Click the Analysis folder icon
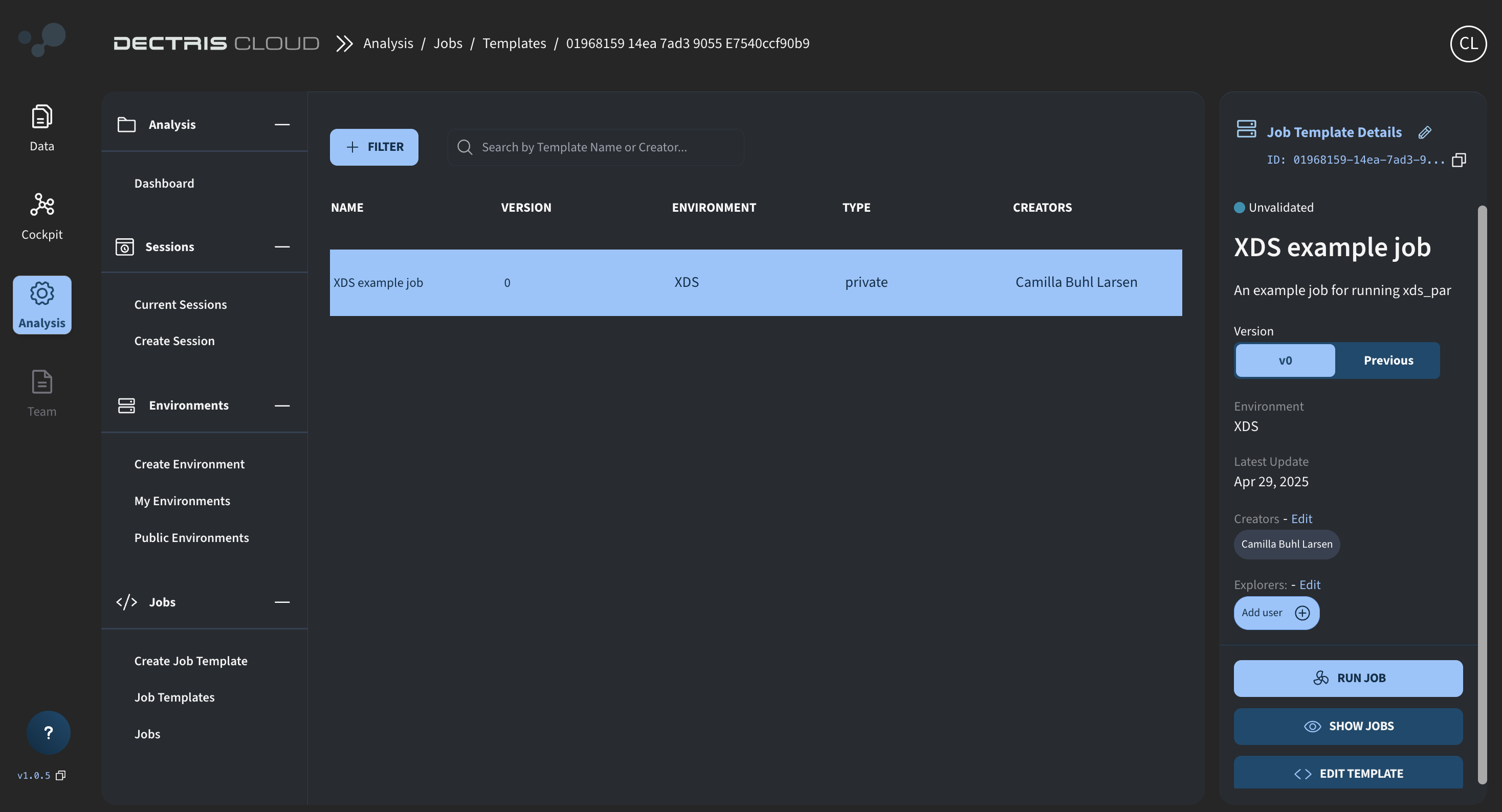The width and height of the screenshot is (1502, 812). point(126,125)
